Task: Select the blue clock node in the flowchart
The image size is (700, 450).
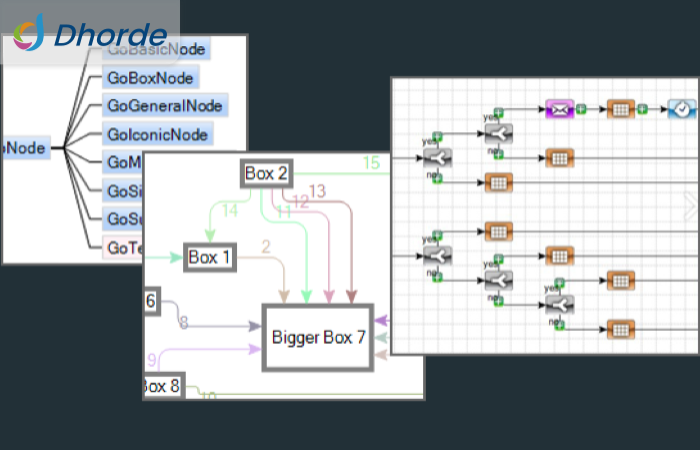Action: 682,109
